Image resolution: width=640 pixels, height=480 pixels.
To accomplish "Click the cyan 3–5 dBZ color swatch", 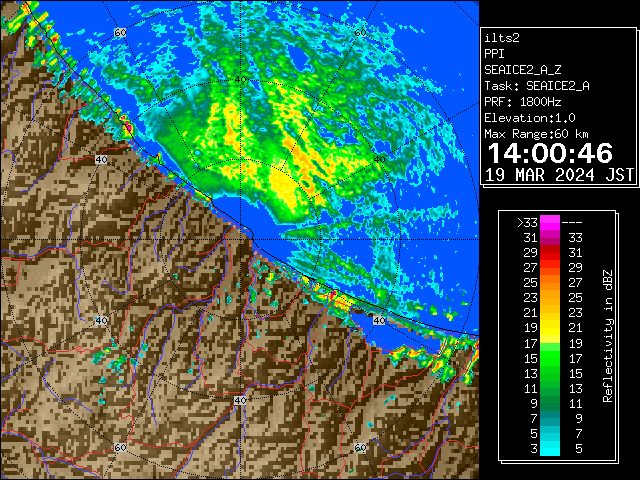I will tap(550, 448).
